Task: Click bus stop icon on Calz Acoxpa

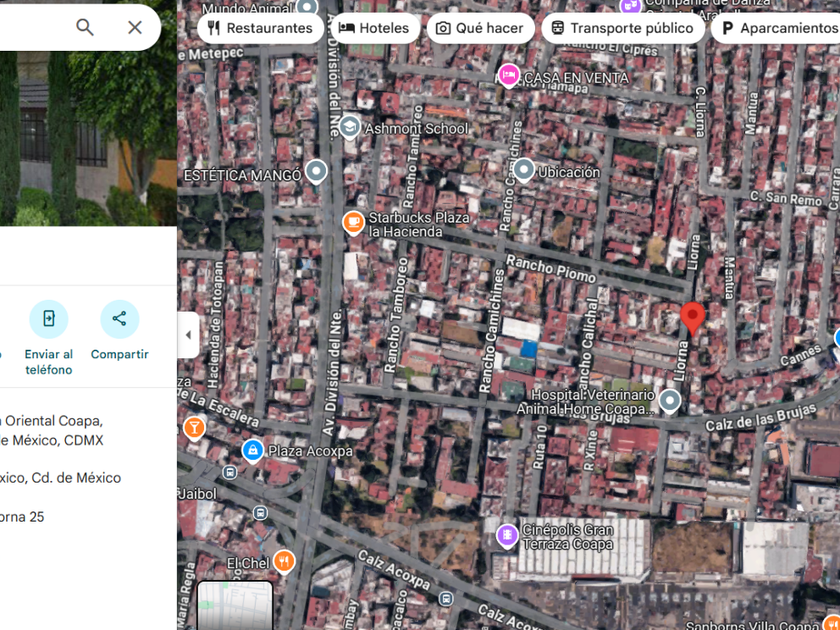Action: point(446,598)
